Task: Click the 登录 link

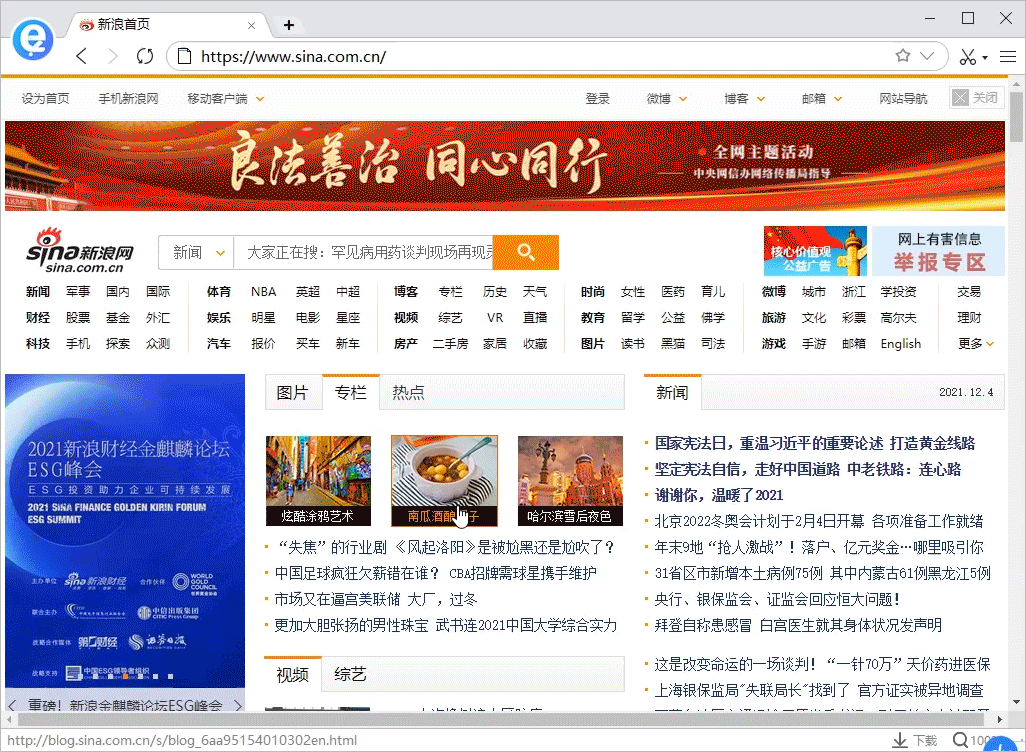Action: click(x=597, y=98)
